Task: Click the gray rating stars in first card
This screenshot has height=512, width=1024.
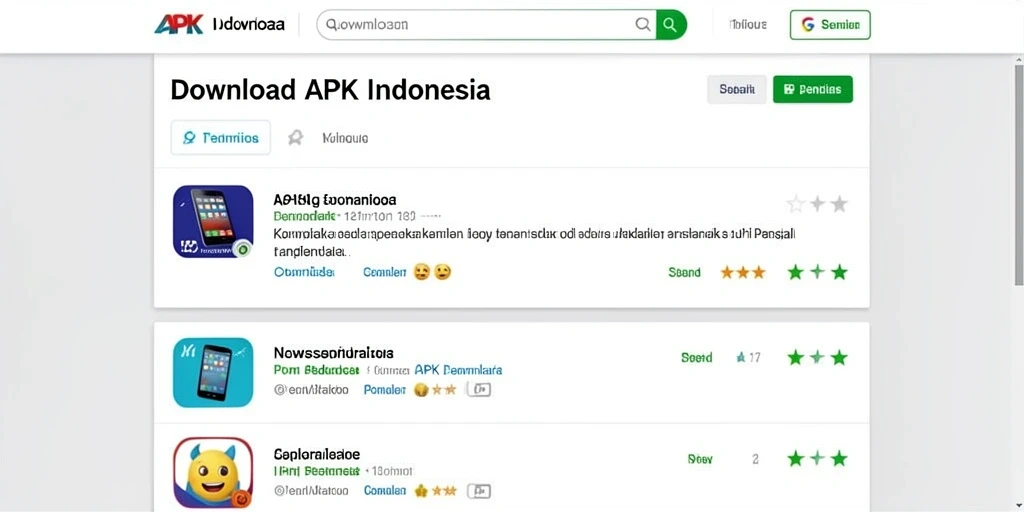Action: coord(817,204)
